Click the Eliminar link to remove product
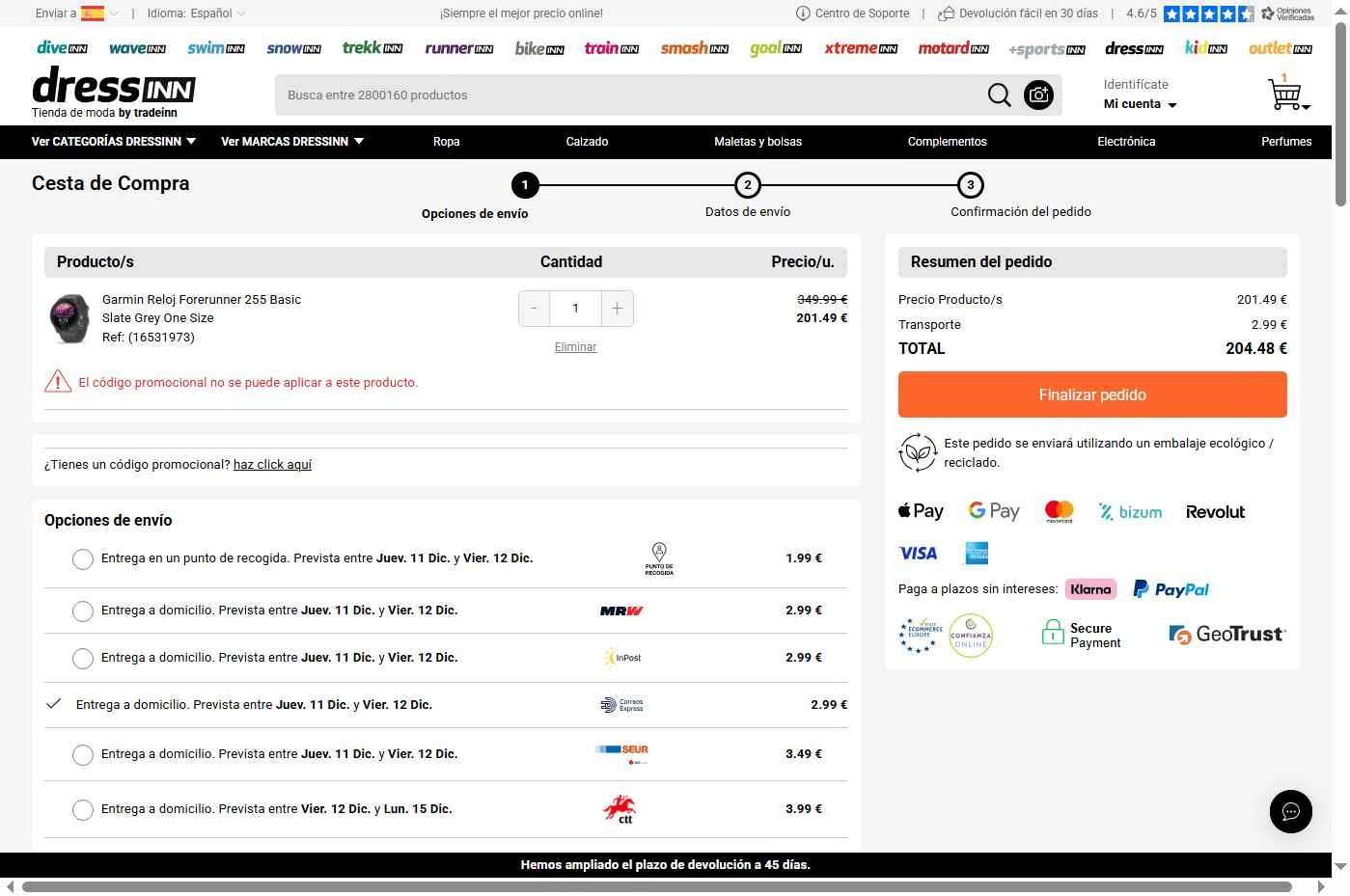This screenshot has width=1350, height=896. (575, 347)
